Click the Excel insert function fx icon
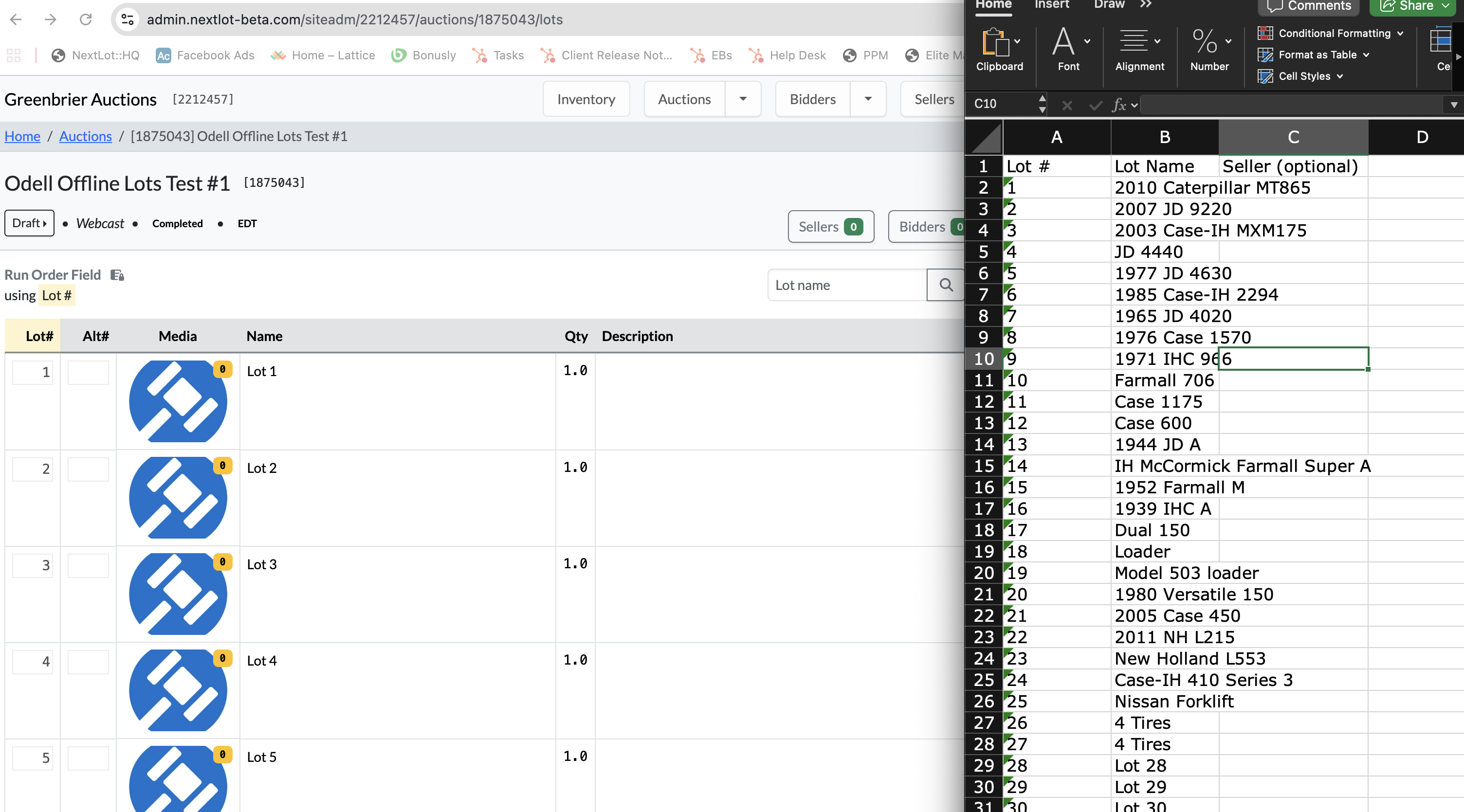The image size is (1464, 812). click(1119, 105)
